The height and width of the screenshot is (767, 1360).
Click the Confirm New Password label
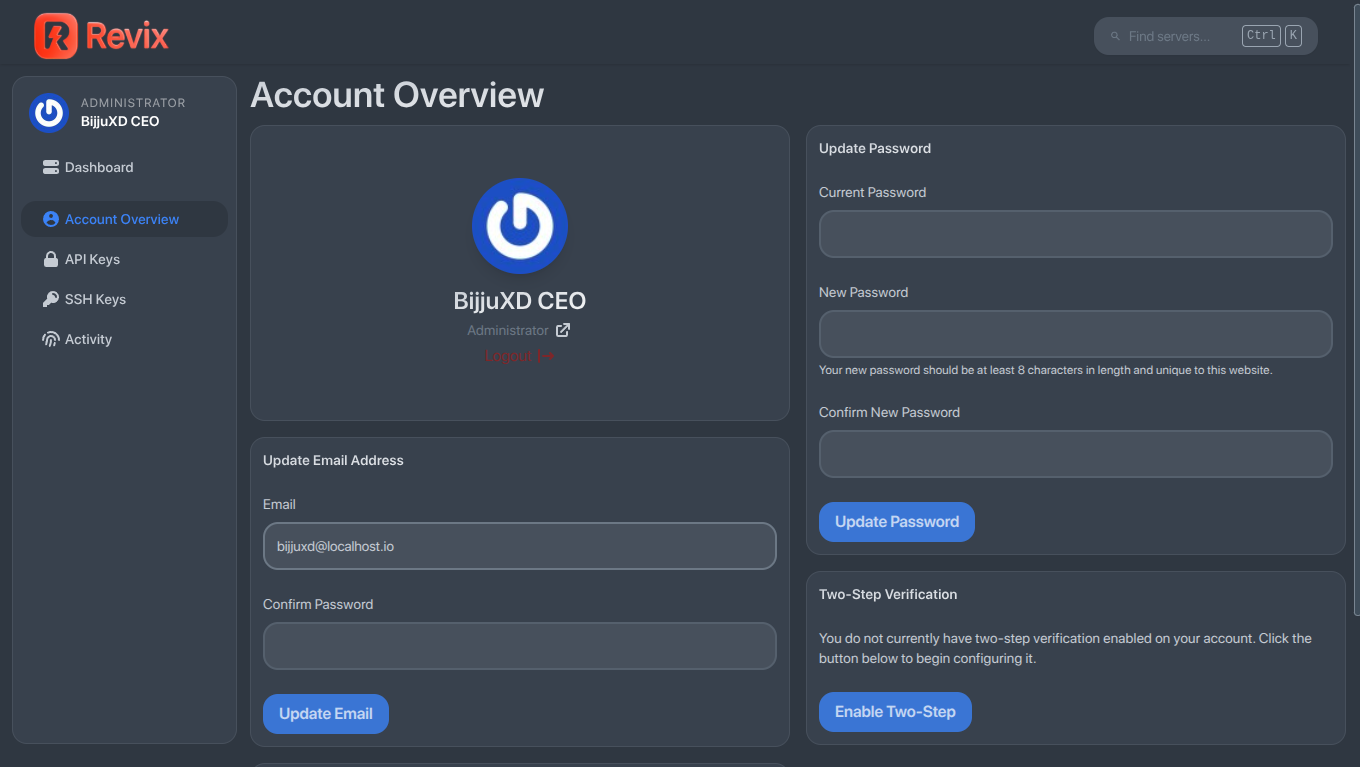(890, 412)
